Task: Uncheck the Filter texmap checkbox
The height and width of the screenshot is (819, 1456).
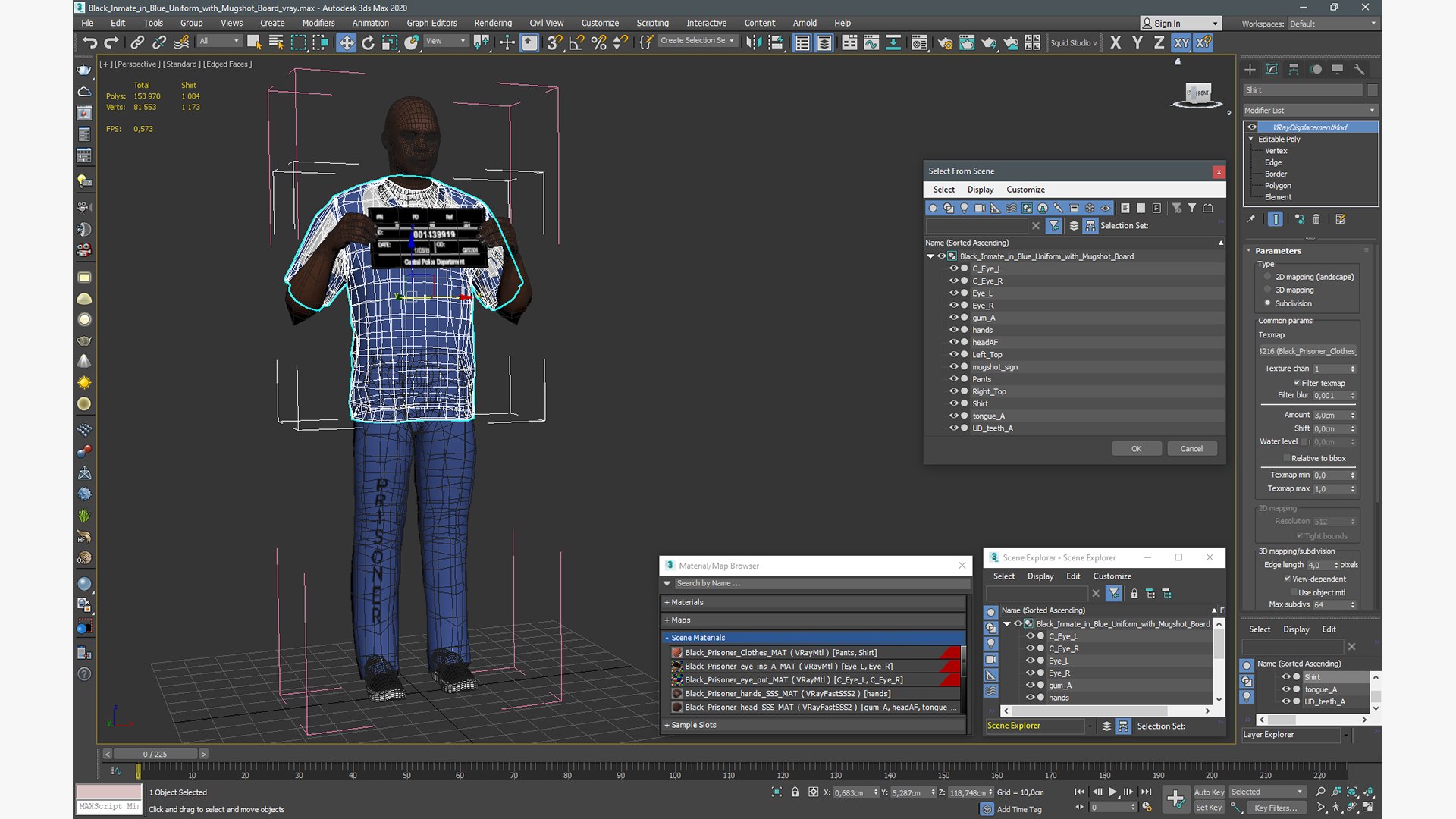Action: 1297,383
